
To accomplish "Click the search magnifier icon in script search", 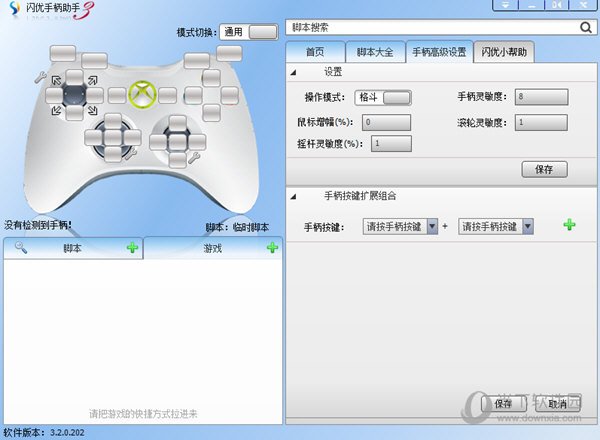I will click(x=585, y=28).
